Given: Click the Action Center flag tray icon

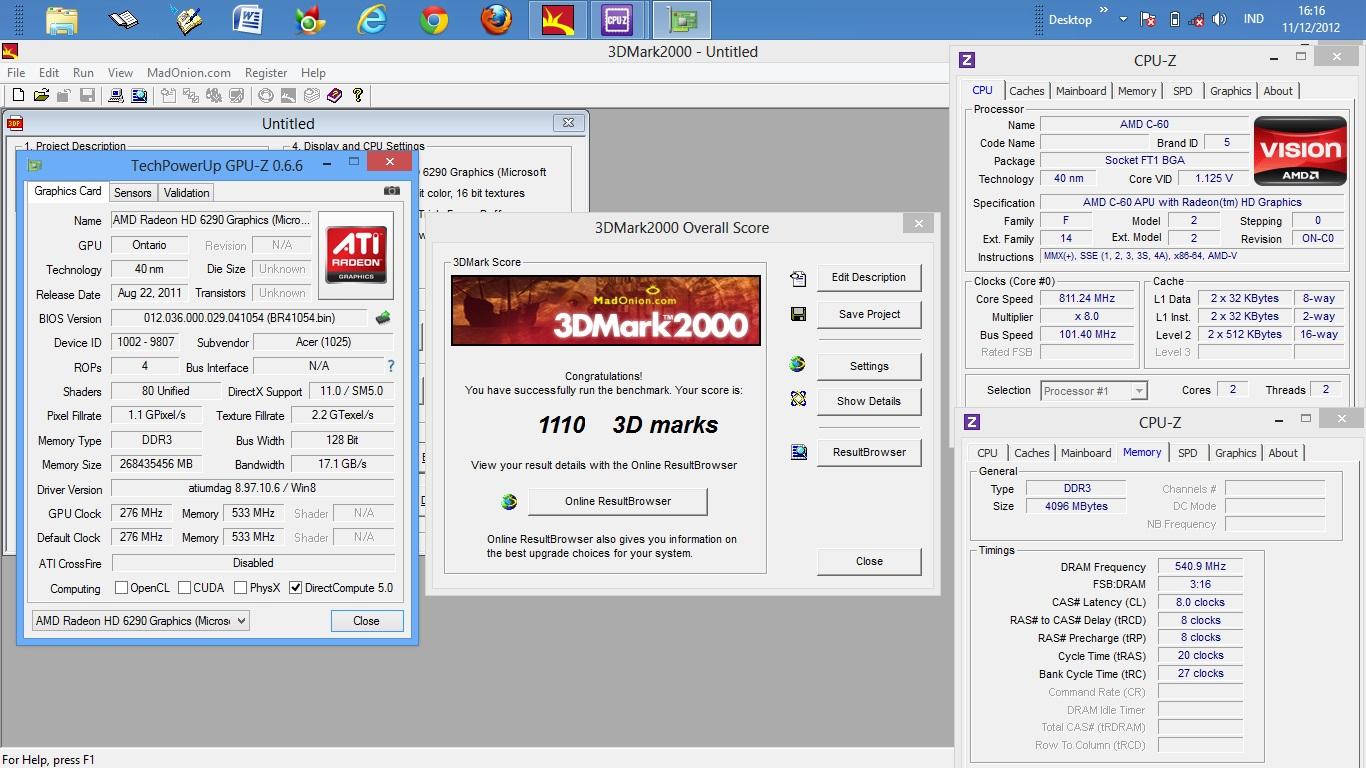Looking at the screenshot, I should (x=1150, y=19).
